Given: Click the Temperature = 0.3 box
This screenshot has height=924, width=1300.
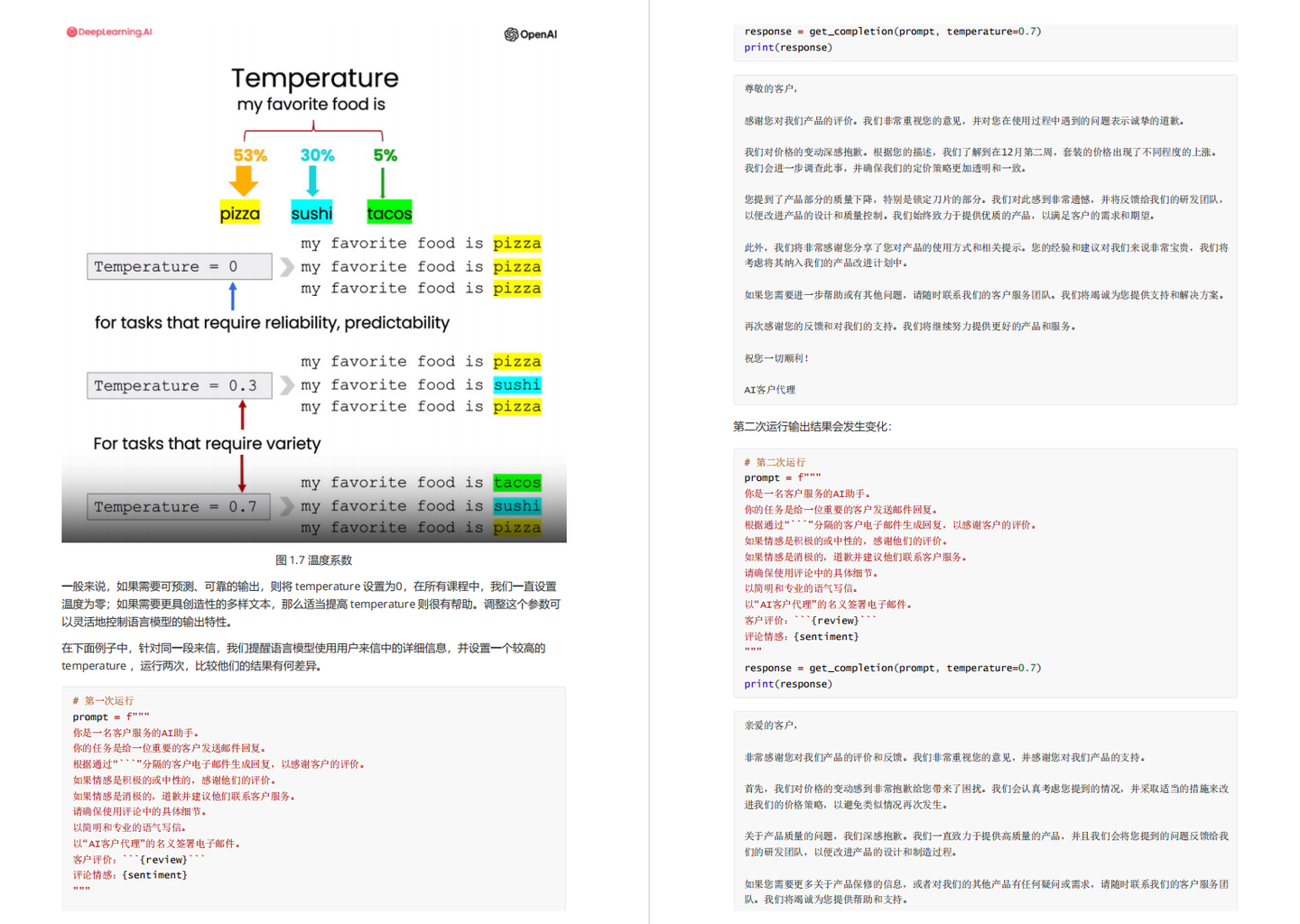Looking at the screenshot, I should 180,385.
